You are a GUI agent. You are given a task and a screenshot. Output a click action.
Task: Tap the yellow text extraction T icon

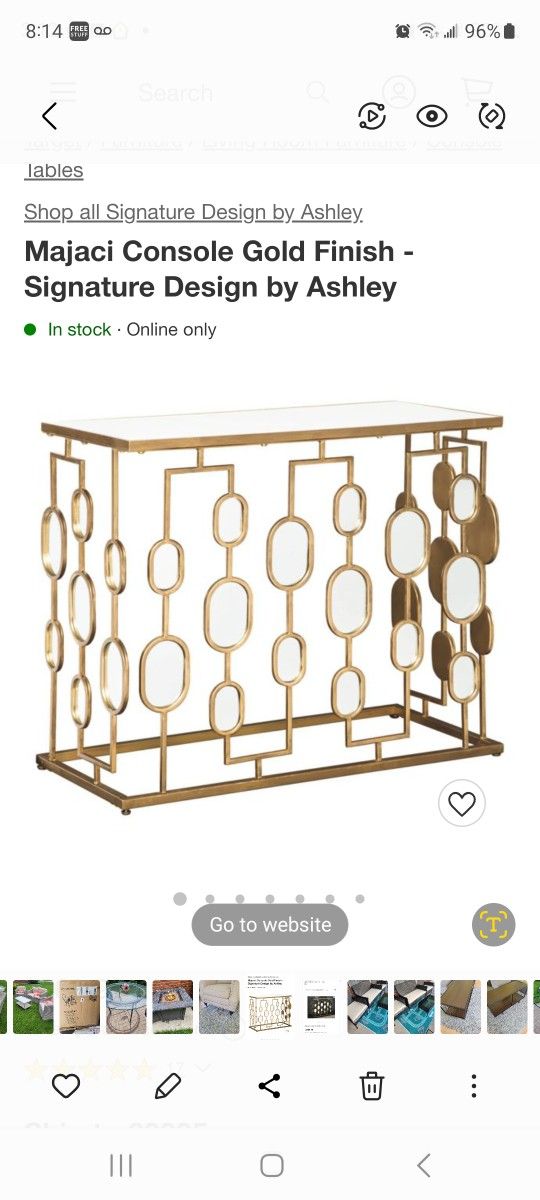click(493, 924)
